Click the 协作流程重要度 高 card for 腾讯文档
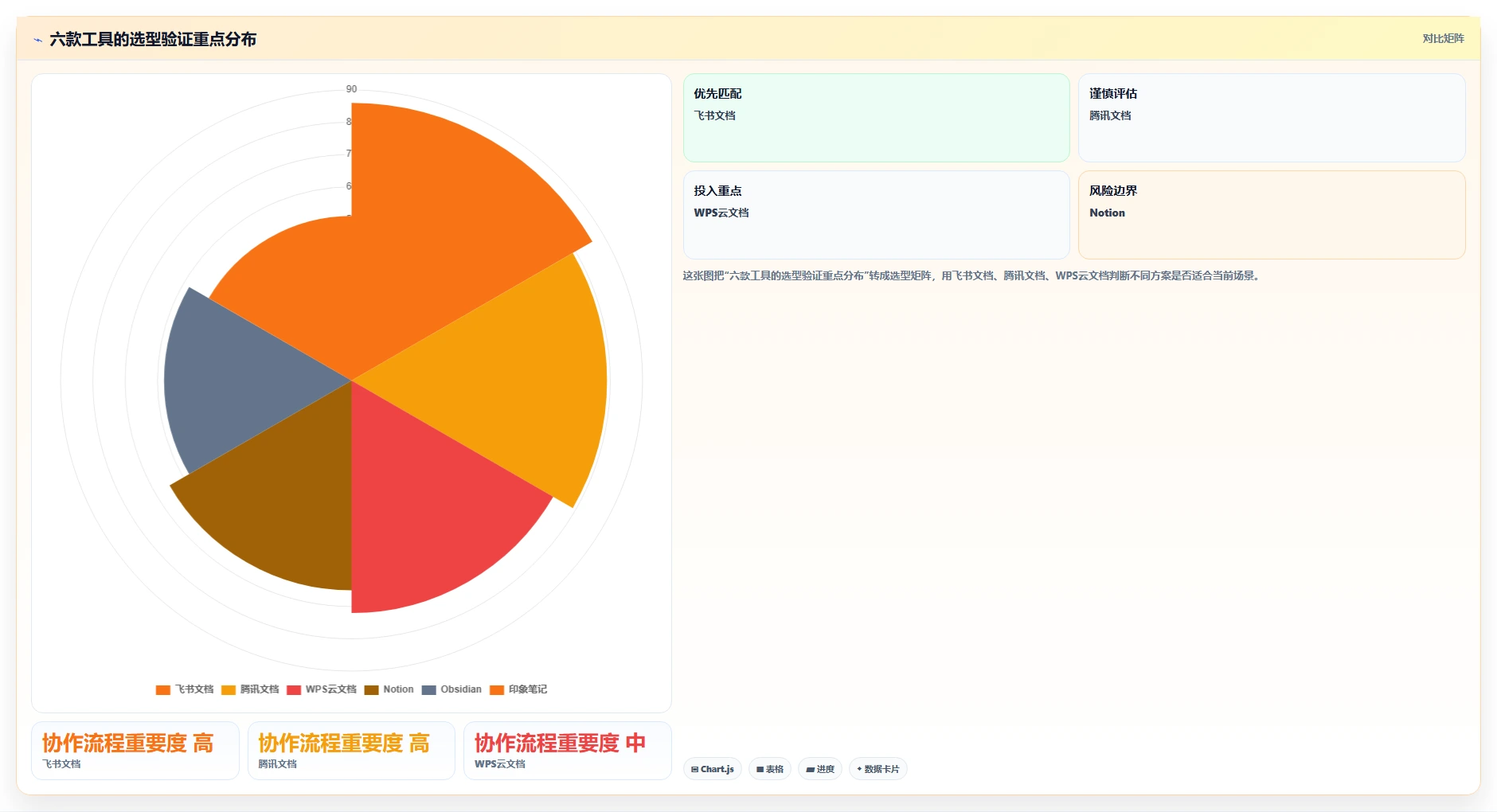1497x812 pixels. click(x=351, y=751)
